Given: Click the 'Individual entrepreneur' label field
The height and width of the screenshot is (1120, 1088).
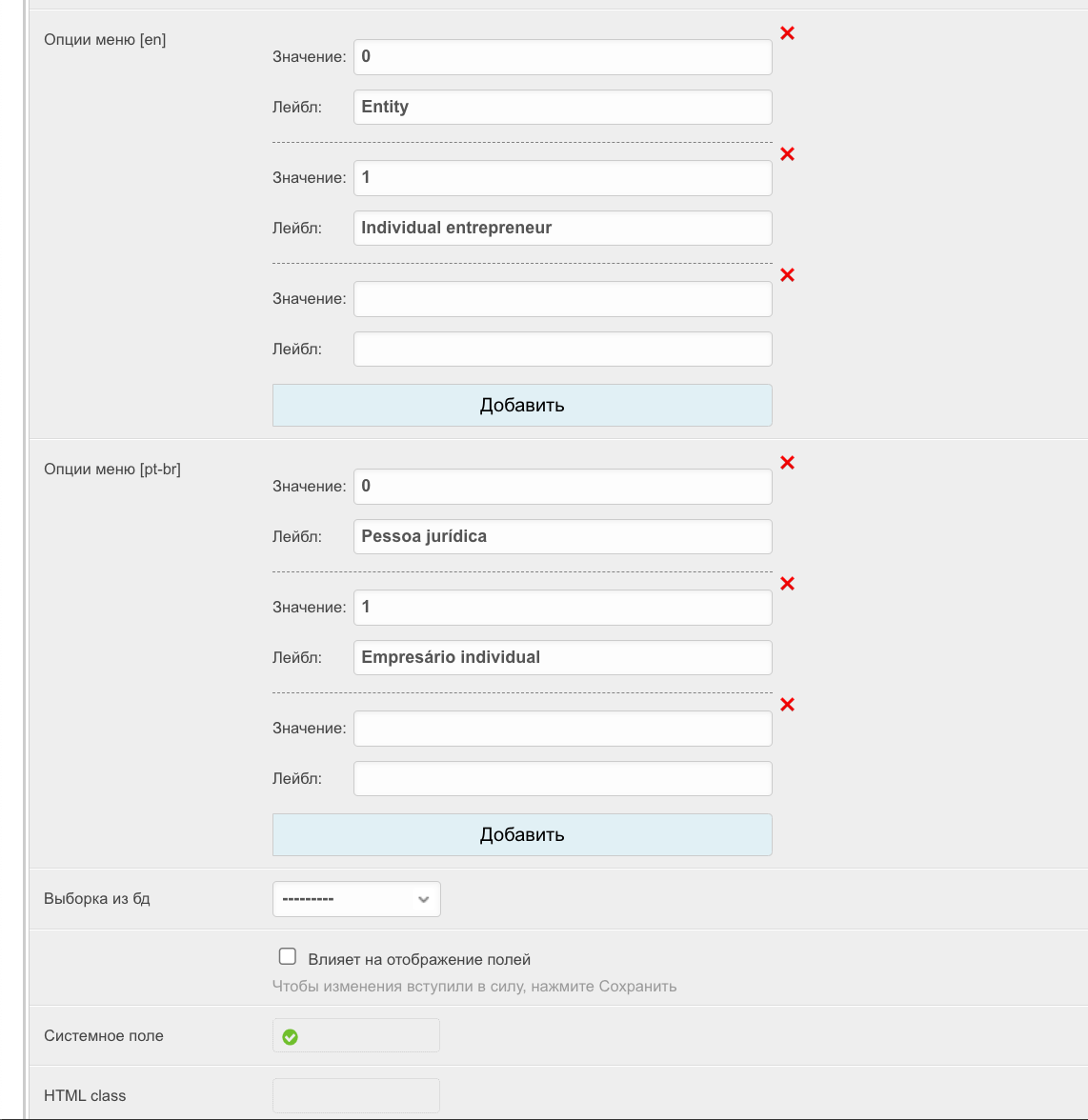Looking at the screenshot, I should 562,228.
